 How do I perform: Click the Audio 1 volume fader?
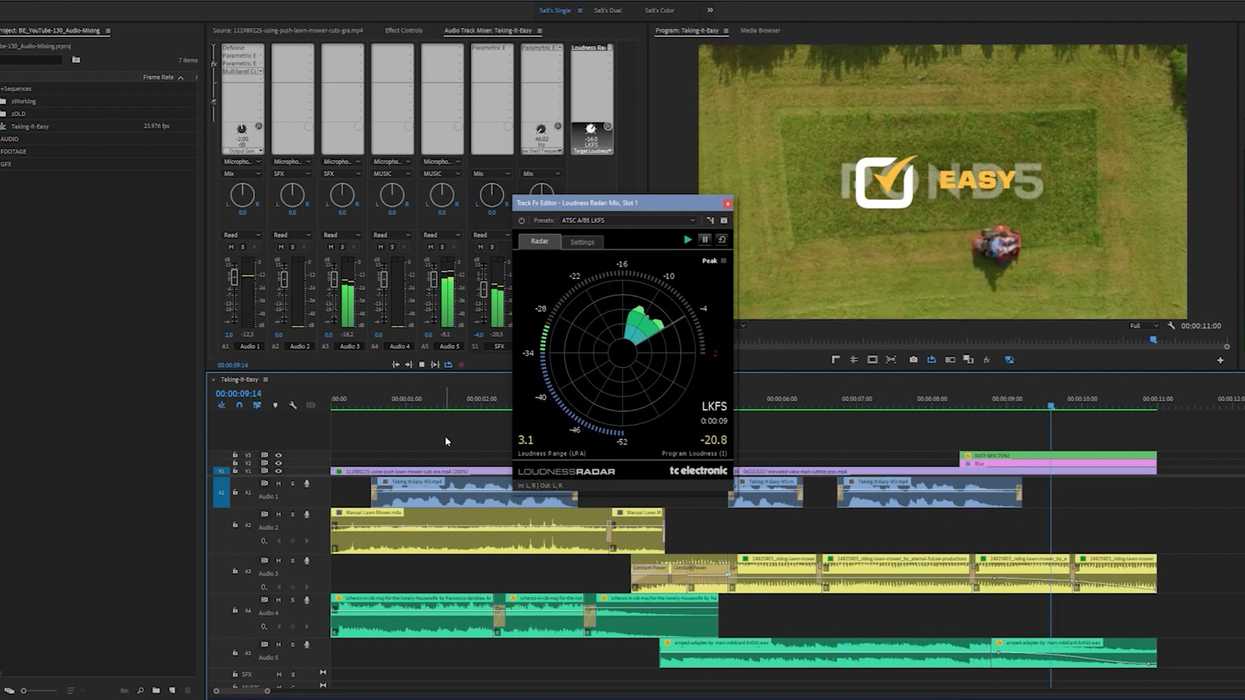[234, 278]
